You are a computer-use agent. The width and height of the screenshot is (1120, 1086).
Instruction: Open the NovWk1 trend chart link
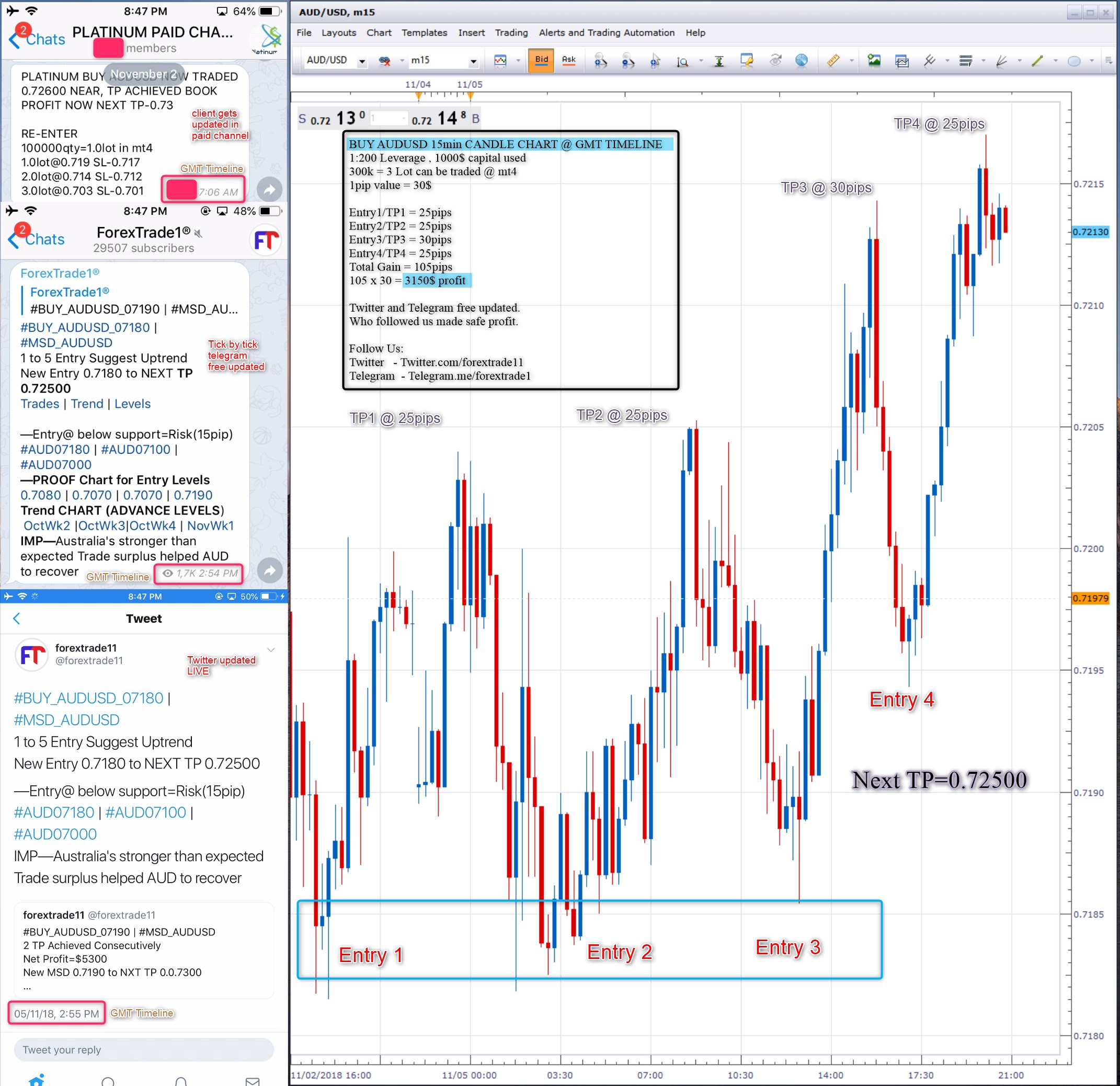click(210, 525)
